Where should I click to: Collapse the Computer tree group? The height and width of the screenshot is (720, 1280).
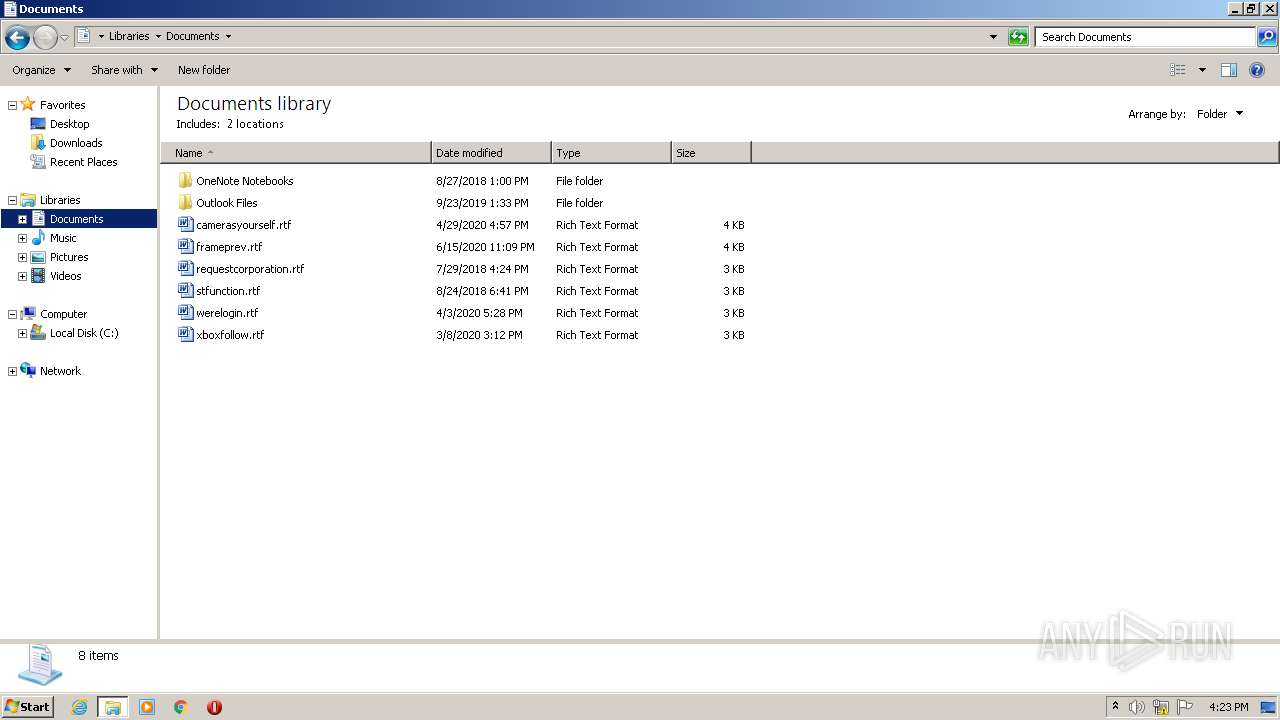pos(12,314)
